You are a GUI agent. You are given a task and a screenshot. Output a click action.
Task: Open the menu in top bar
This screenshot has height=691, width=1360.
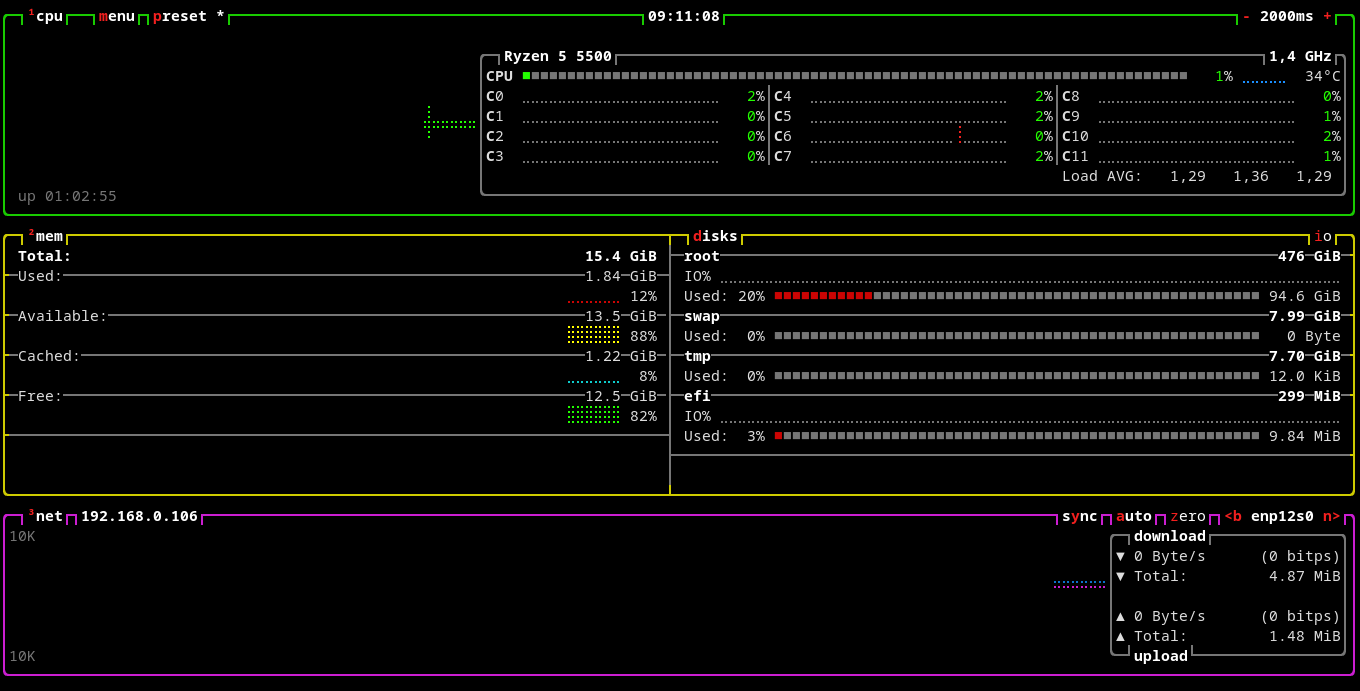[x=117, y=16]
